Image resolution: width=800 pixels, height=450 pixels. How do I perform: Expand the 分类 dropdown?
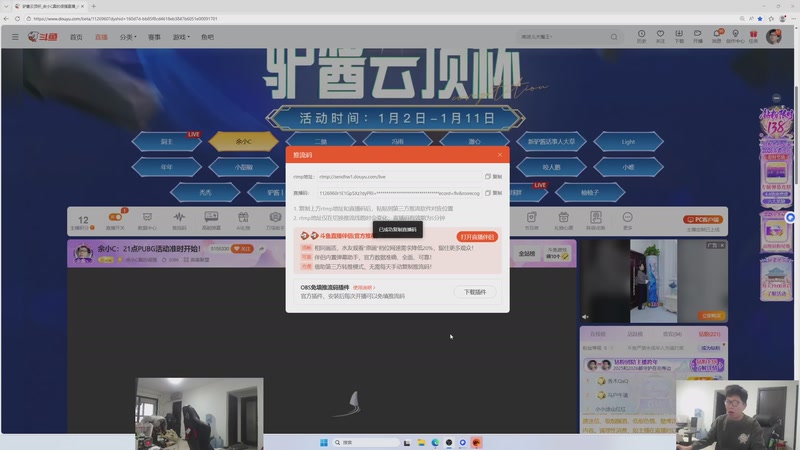(x=128, y=37)
